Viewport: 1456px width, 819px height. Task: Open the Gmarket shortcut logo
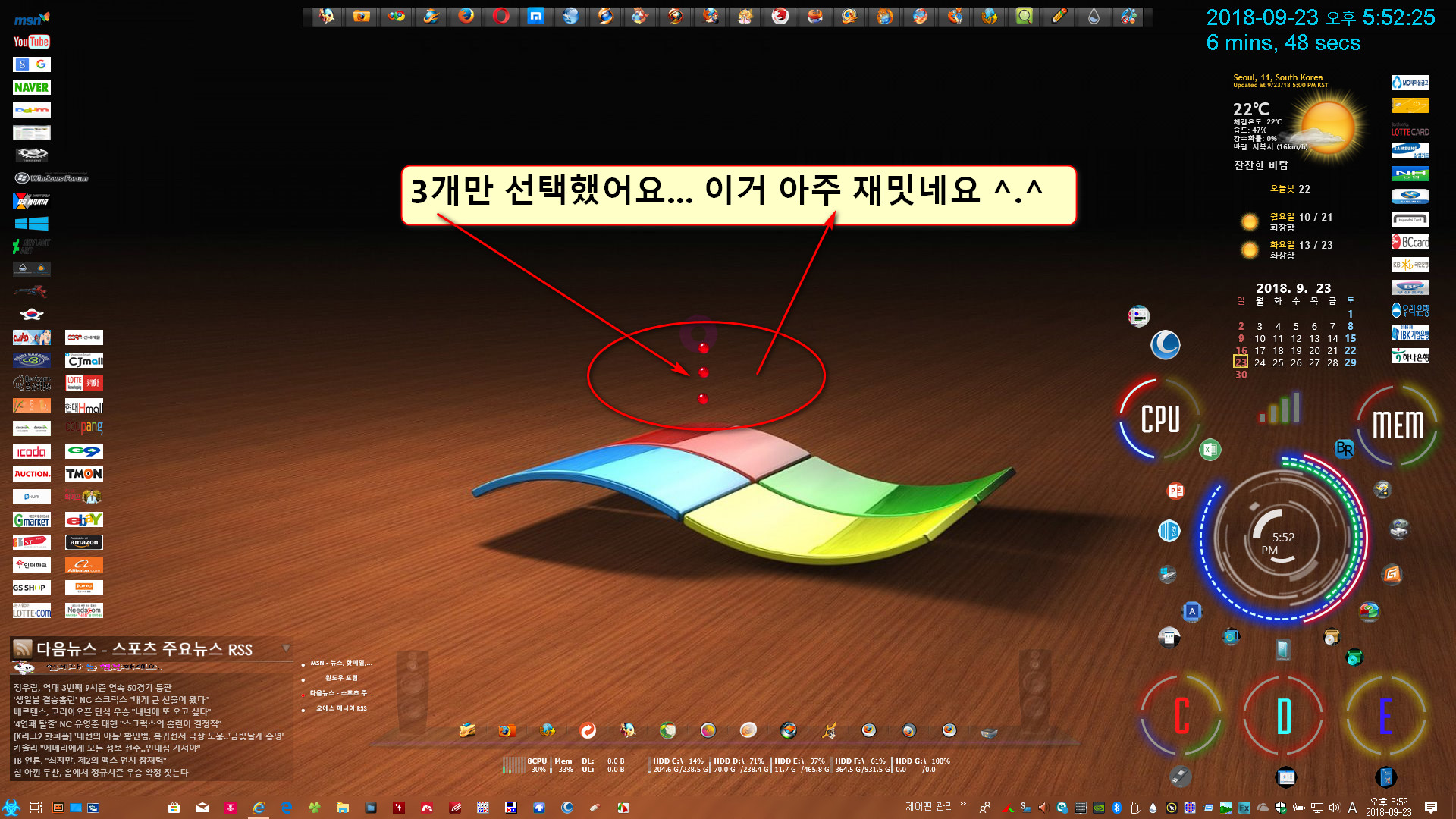pos(31,519)
